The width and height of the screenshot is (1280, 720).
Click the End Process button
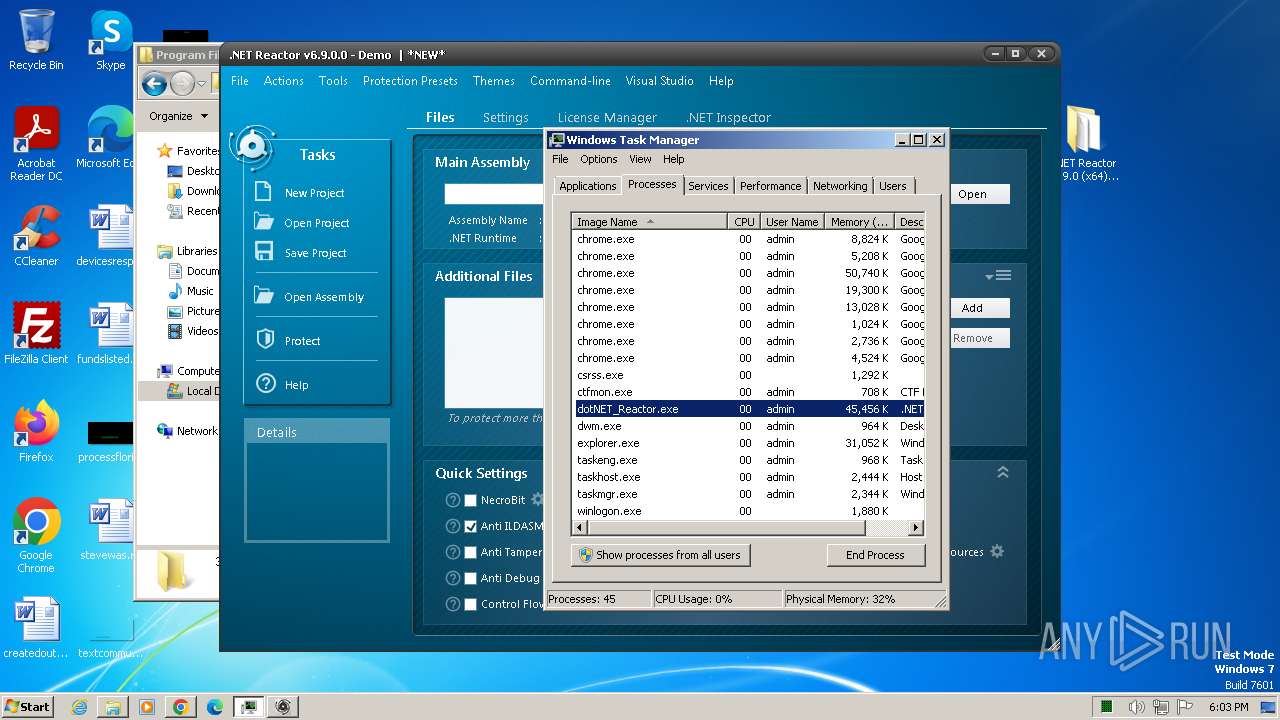point(875,555)
